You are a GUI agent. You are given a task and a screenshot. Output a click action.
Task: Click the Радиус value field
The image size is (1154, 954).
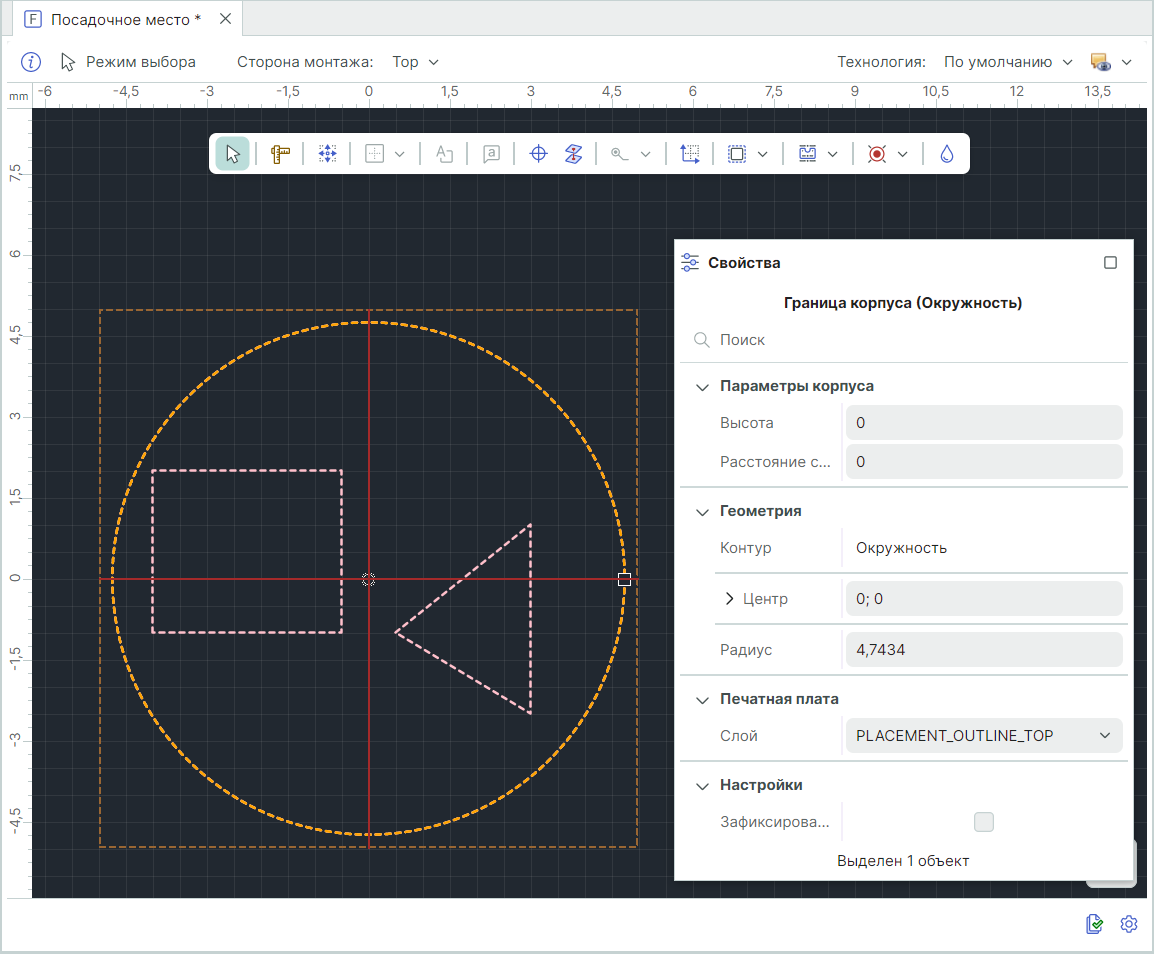(x=983, y=650)
